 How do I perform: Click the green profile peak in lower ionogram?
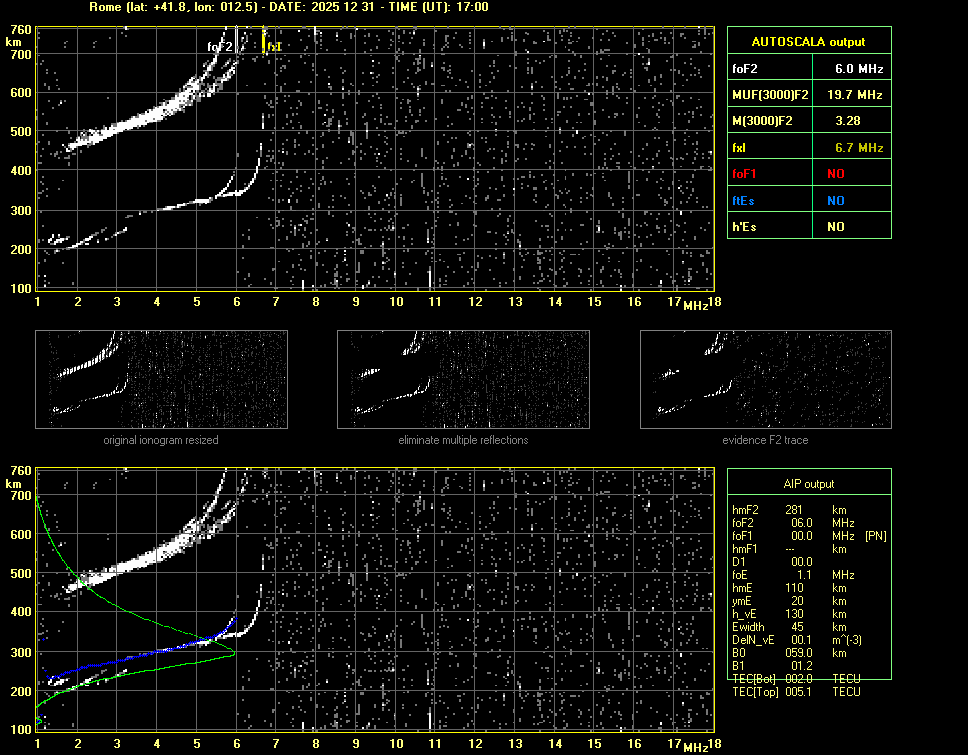click(x=233, y=654)
